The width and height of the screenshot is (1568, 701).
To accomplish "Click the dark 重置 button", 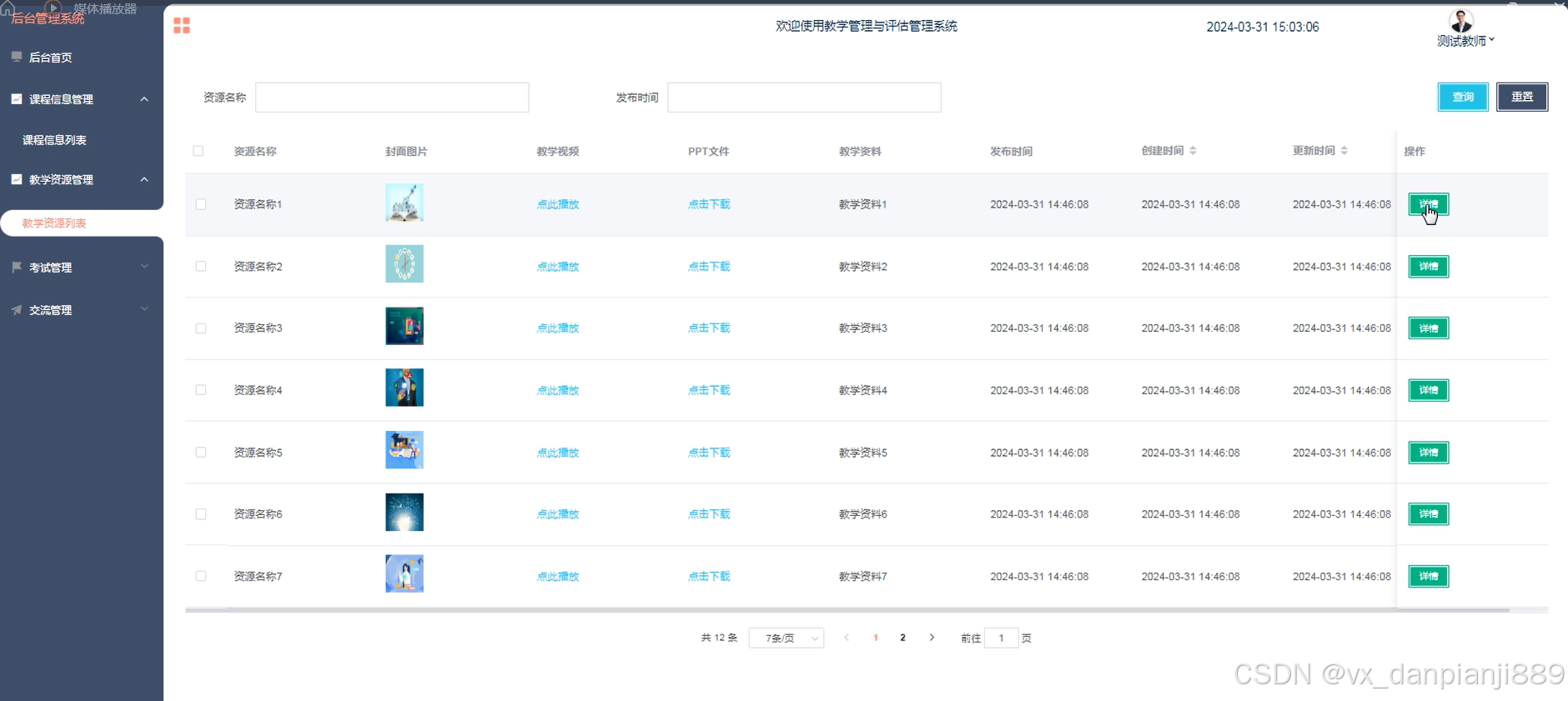I will (1522, 97).
